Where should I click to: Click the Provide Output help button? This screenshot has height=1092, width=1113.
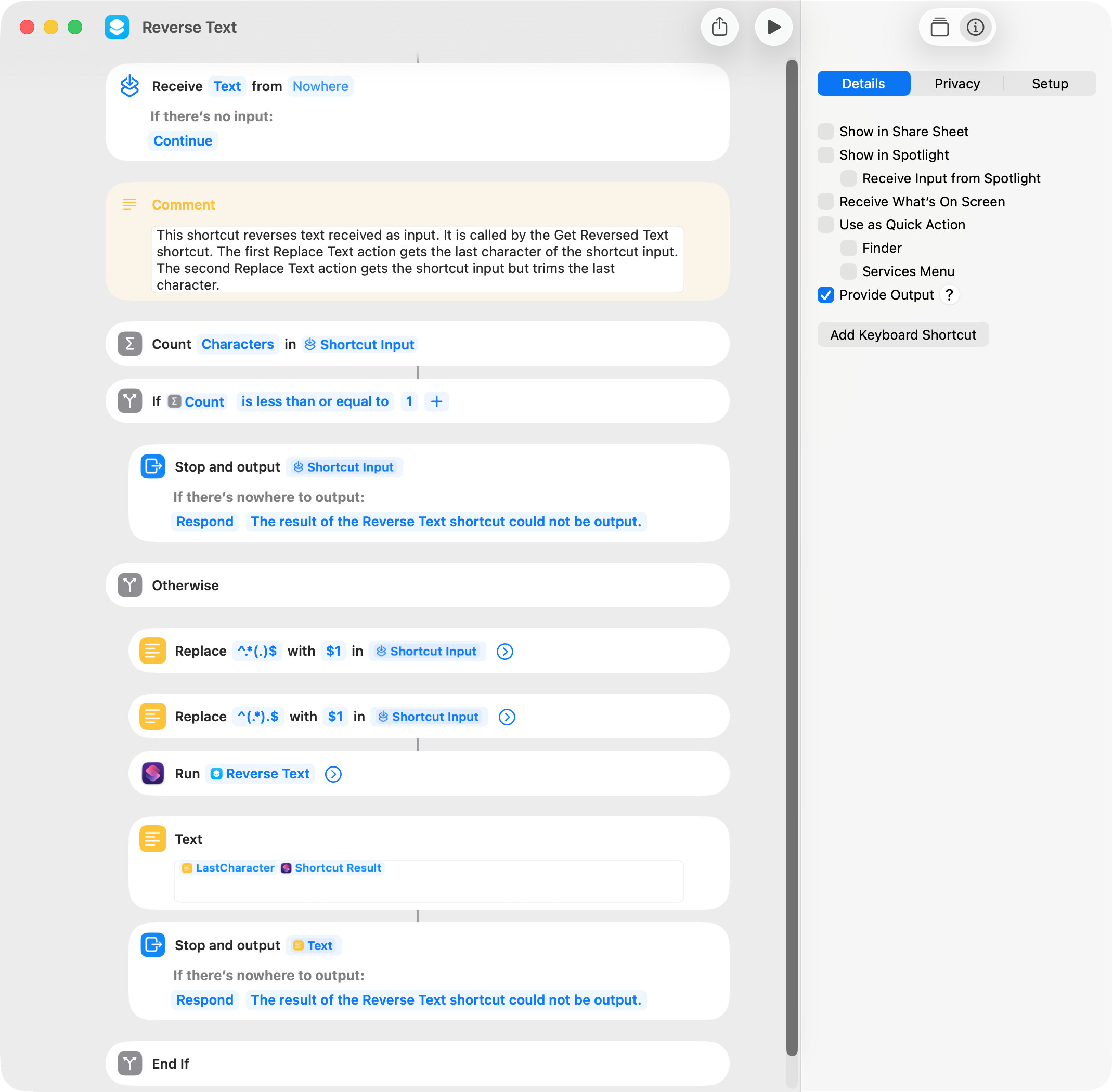point(950,295)
